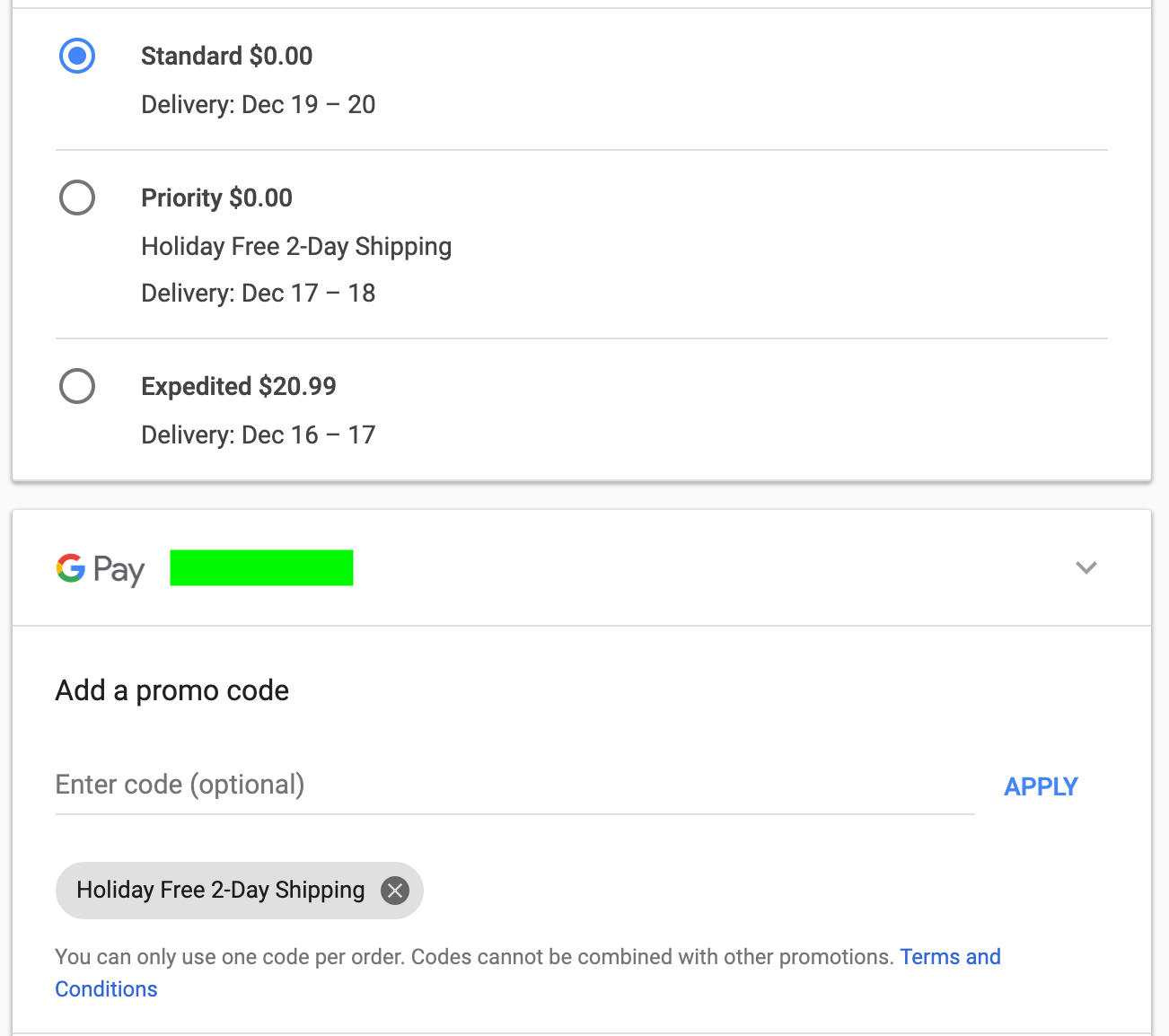Viewport: 1169px width, 1036px height.
Task: Remove the Holiday Free 2-Day Shipping promo
Action: tap(394, 890)
